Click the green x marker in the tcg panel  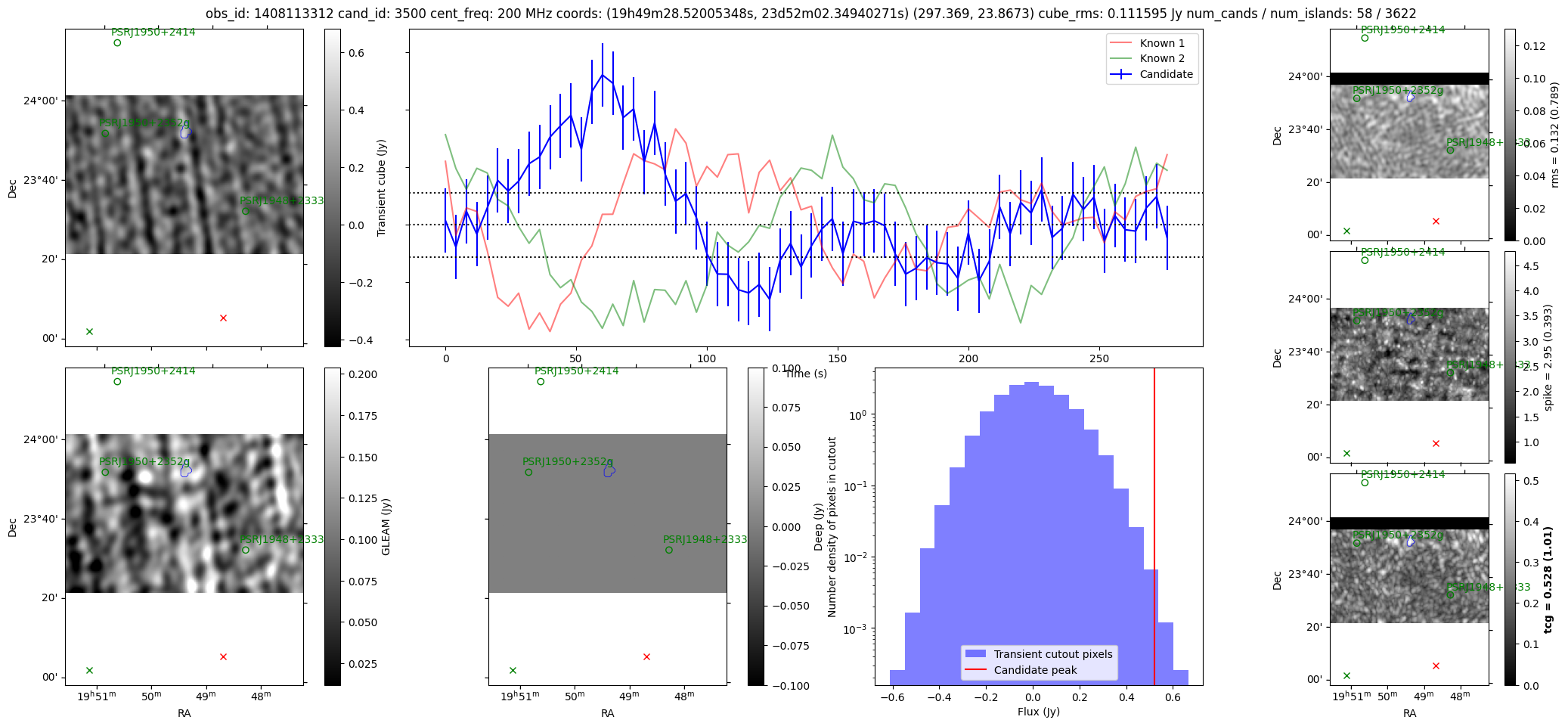(1346, 675)
